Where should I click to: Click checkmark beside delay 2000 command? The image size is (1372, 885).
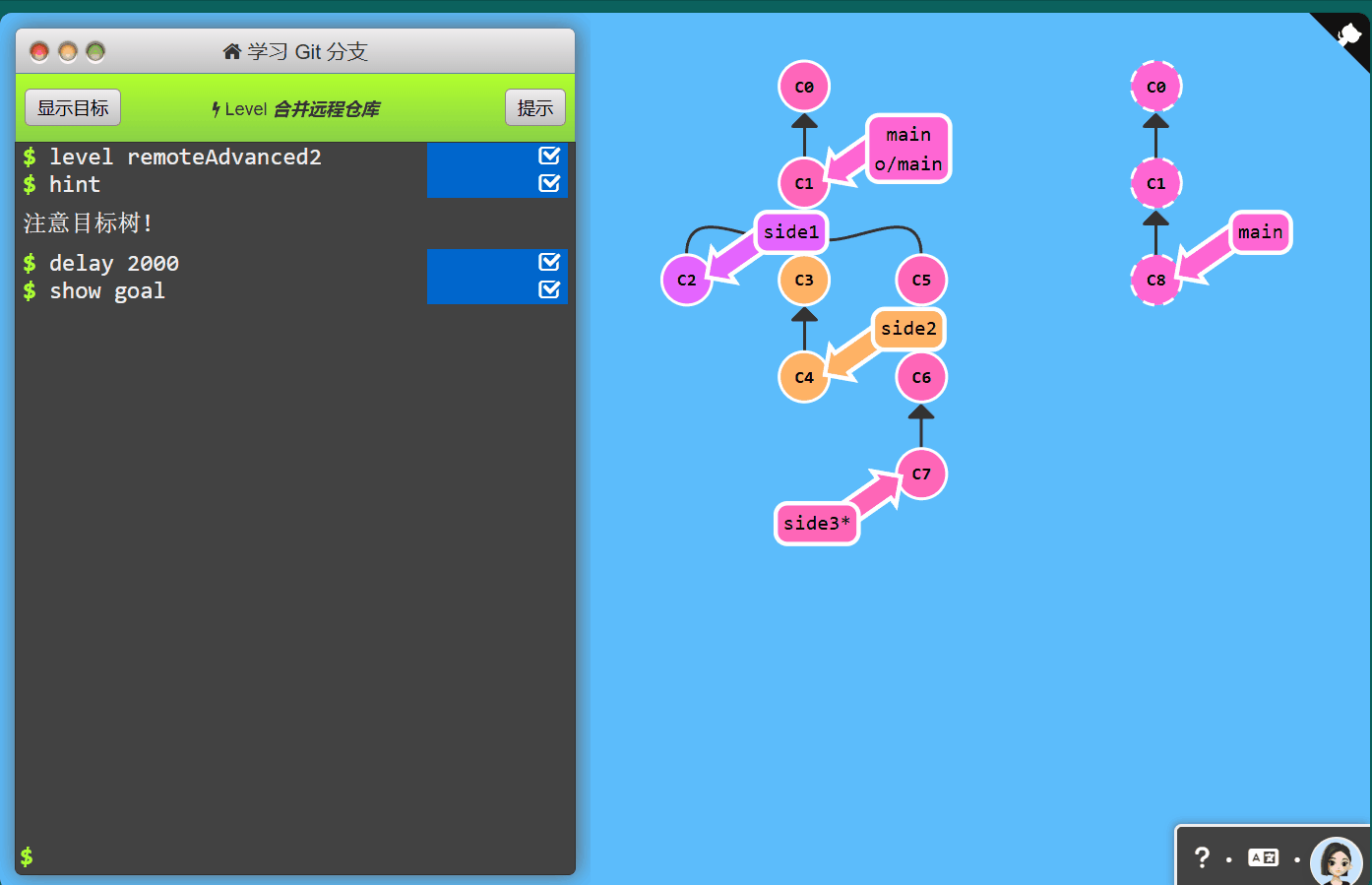click(x=549, y=262)
